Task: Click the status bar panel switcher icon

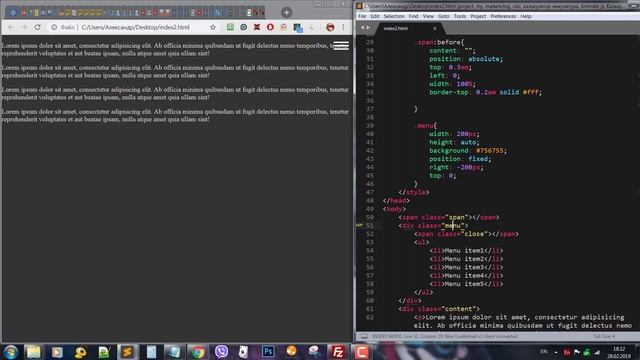Action: coord(364,337)
